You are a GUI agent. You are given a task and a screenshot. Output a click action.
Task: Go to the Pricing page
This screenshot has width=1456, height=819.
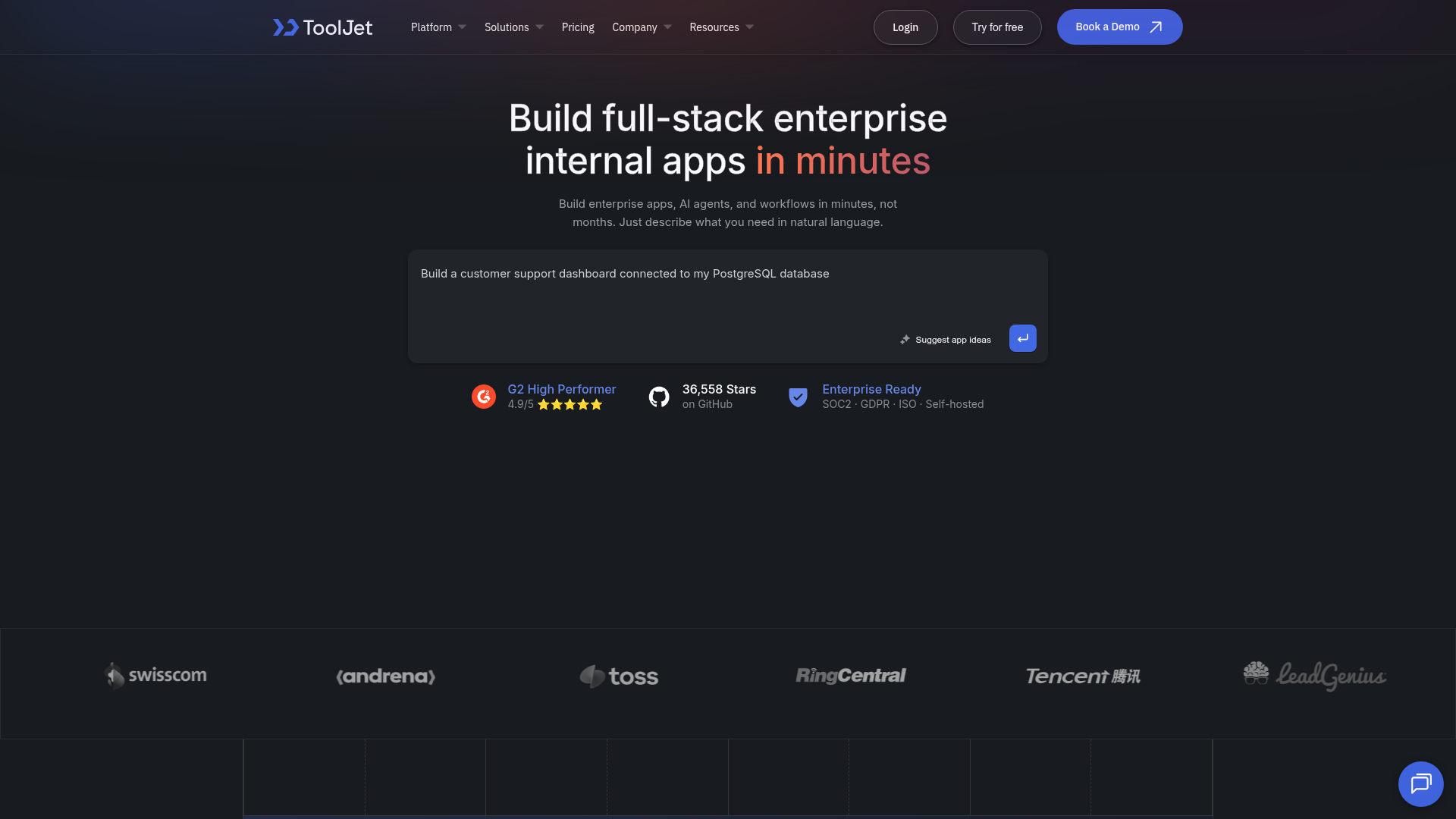pyautogui.click(x=578, y=27)
